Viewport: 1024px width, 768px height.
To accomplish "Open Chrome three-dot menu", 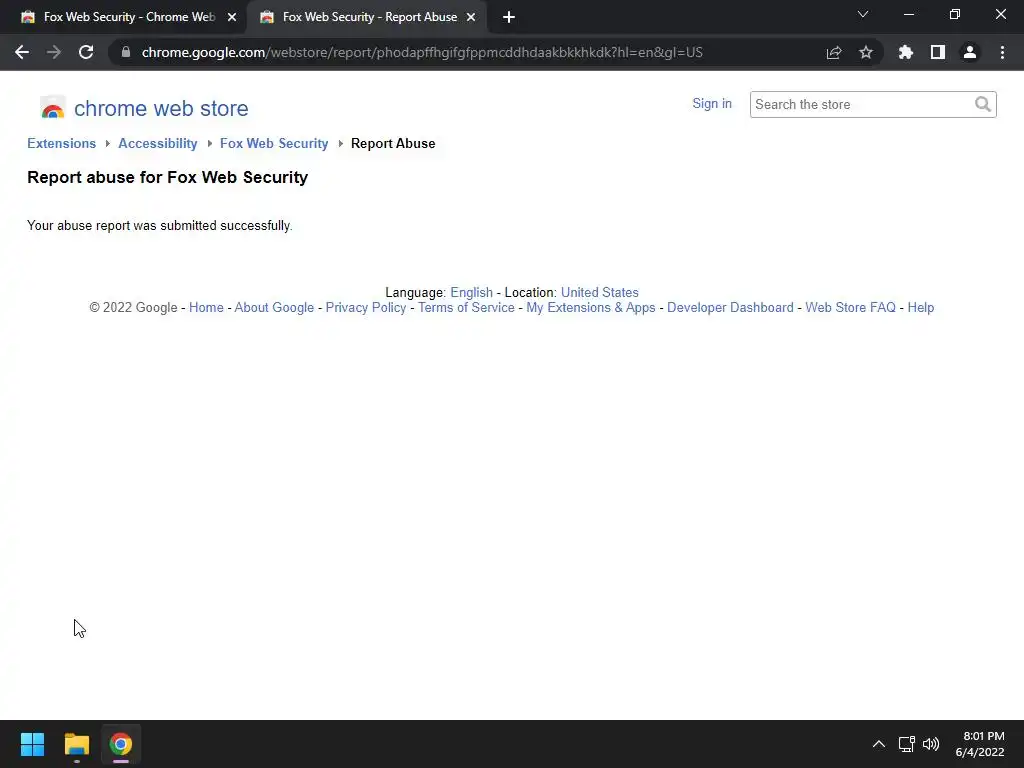I will point(1002,52).
